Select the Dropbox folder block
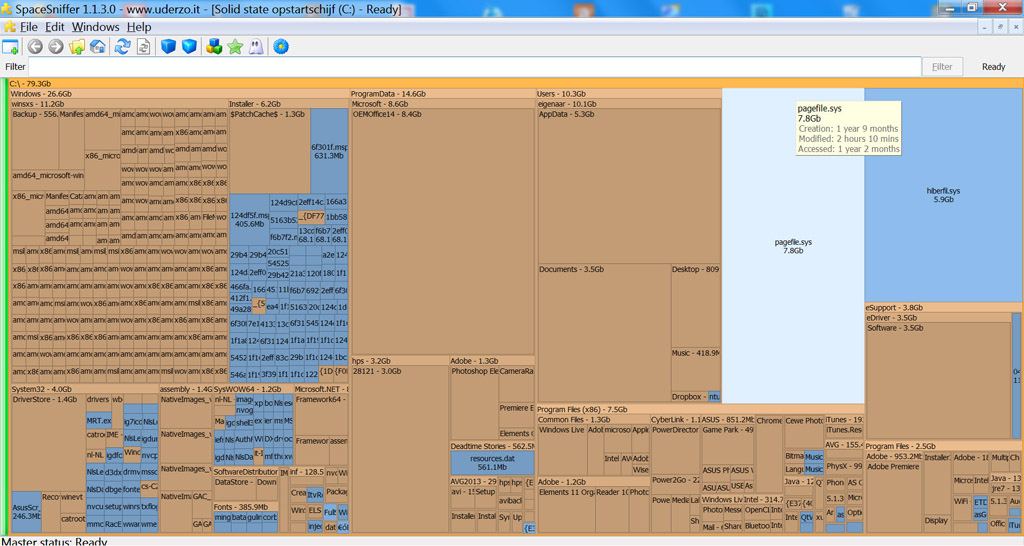Viewport: 1024px width, 546px height. 689,396
